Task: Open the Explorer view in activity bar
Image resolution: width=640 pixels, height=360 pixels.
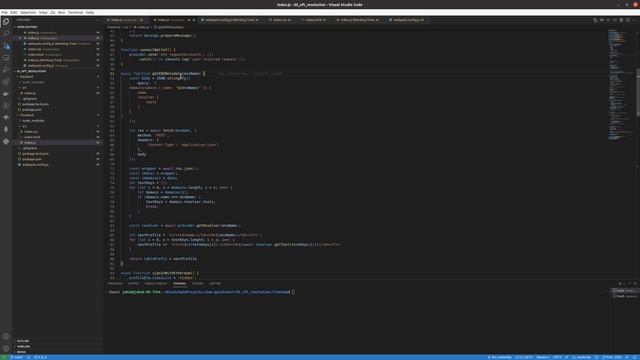Action: tap(6, 22)
